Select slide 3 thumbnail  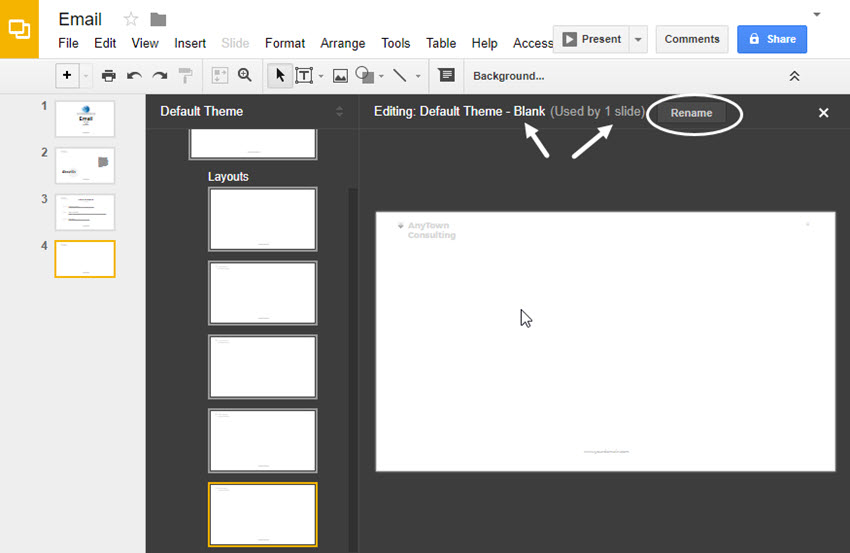(x=85, y=212)
